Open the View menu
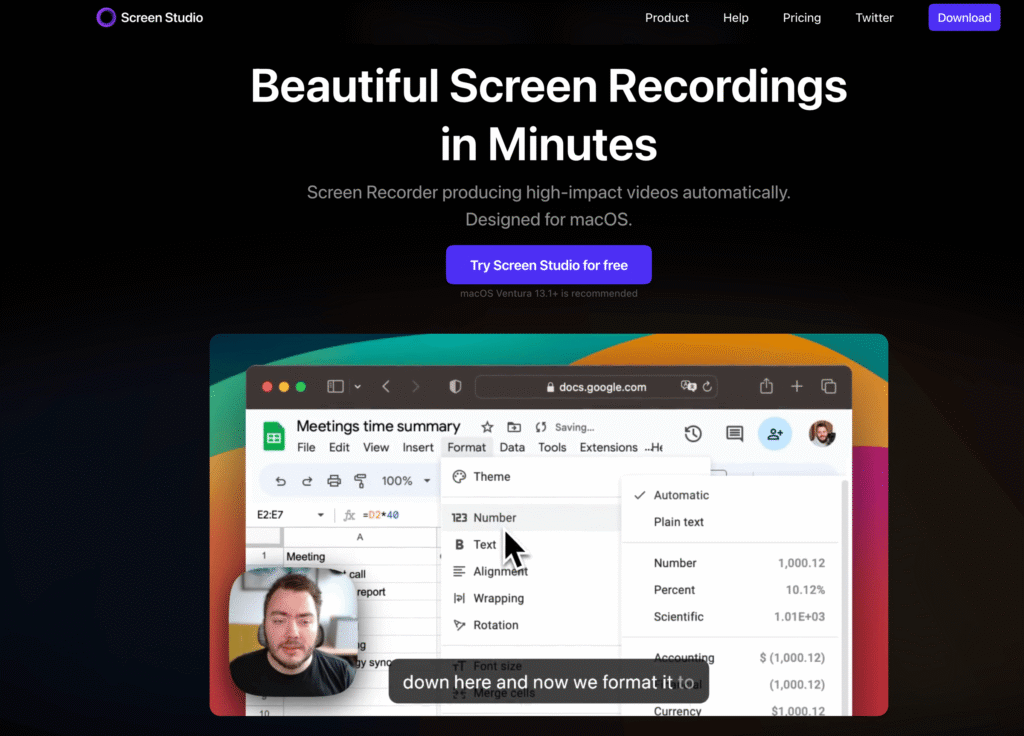 [x=376, y=447]
